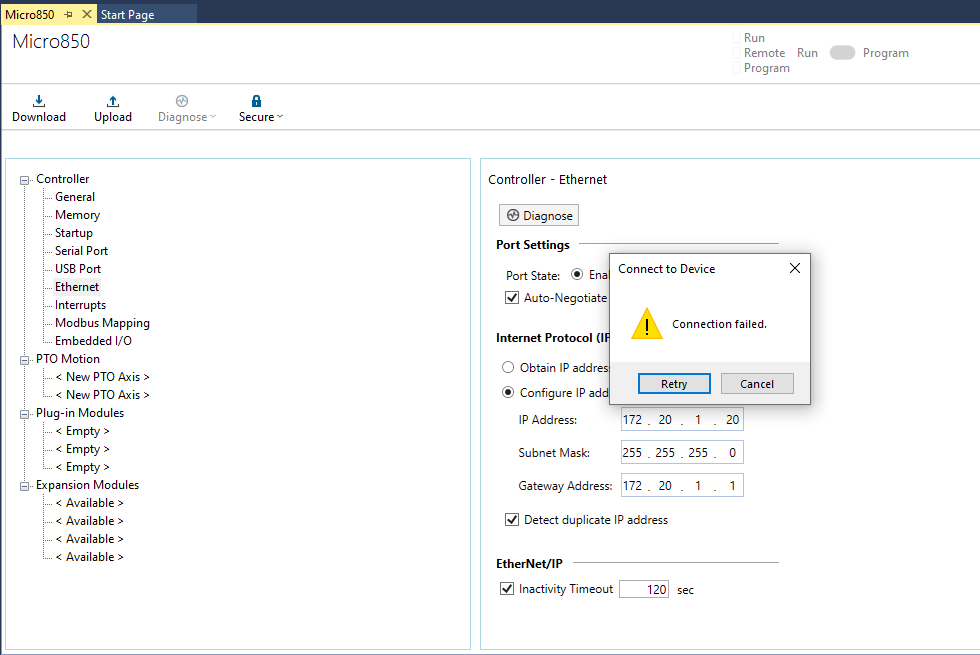The width and height of the screenshot is (980, 655).
Task: Open Embedded I/O configuration
Action: (x=93, y=341)
